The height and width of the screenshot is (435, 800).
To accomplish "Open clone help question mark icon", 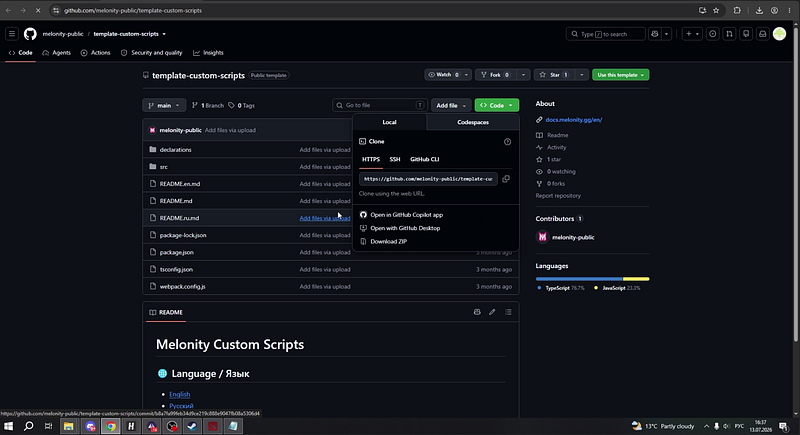I will pos(508,142).
